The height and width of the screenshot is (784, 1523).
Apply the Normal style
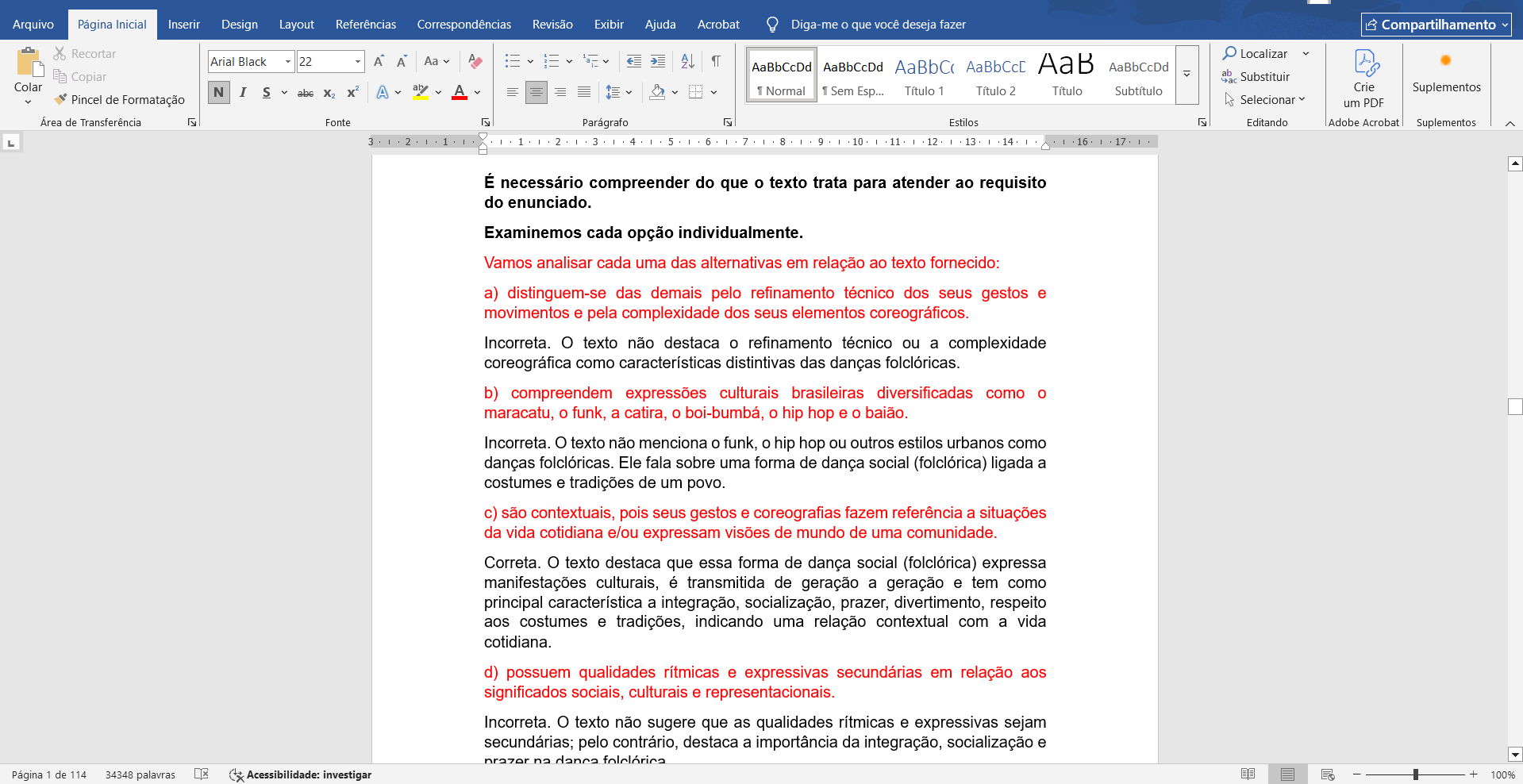(x=782, y=75)
